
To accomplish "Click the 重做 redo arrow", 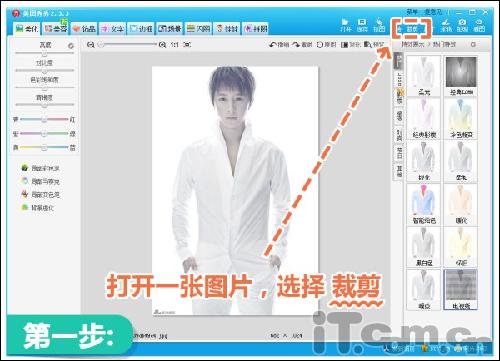I will (x=302, y=44).
